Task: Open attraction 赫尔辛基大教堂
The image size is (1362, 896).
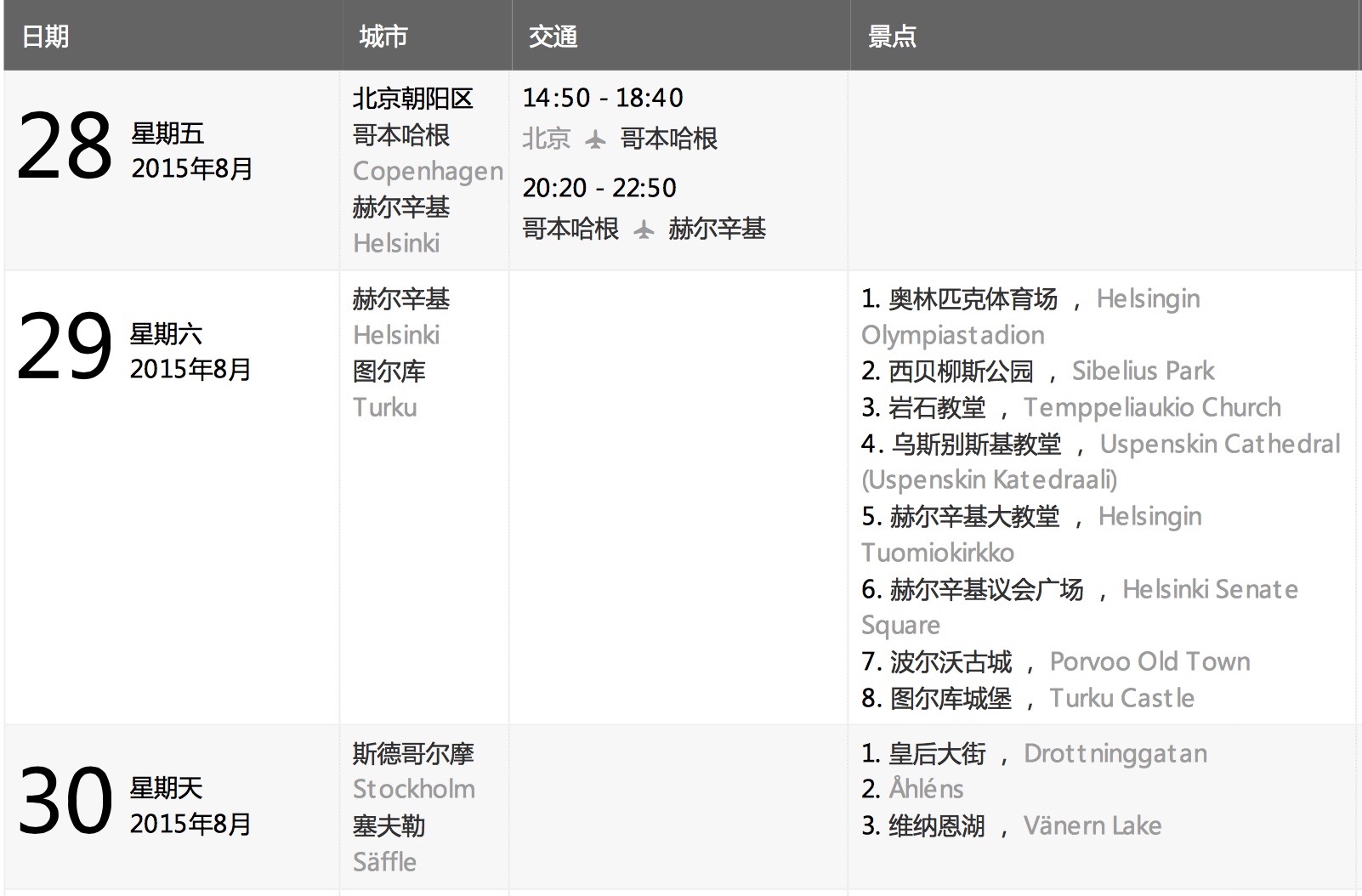Action: click(975, 517)
